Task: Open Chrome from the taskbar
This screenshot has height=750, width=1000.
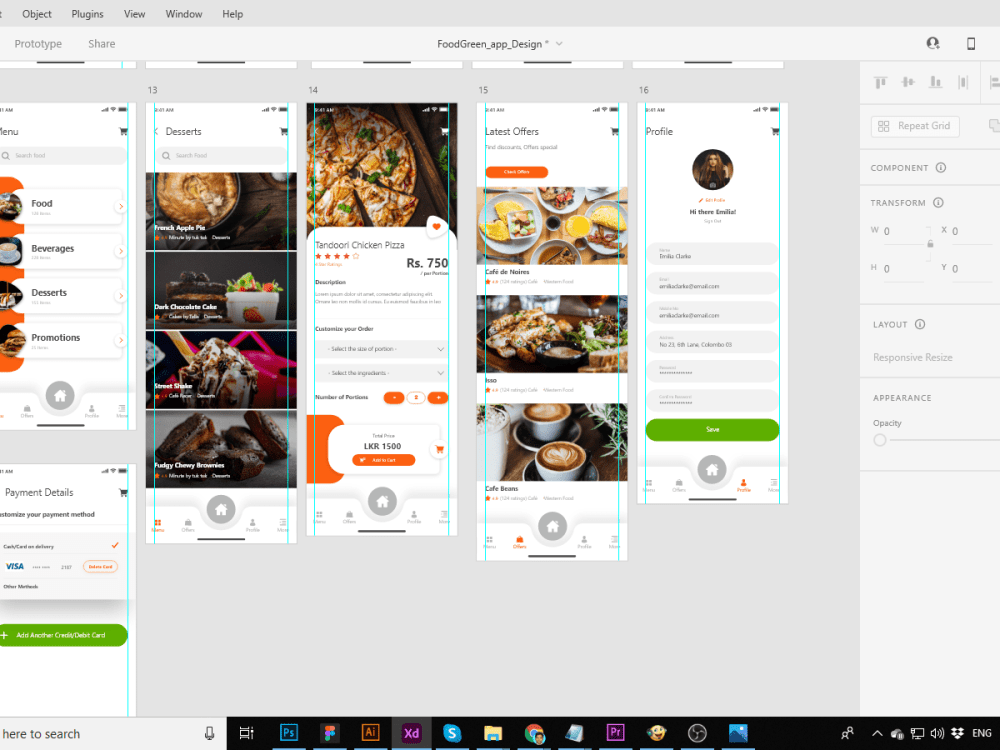Action: tap(534, 733)
